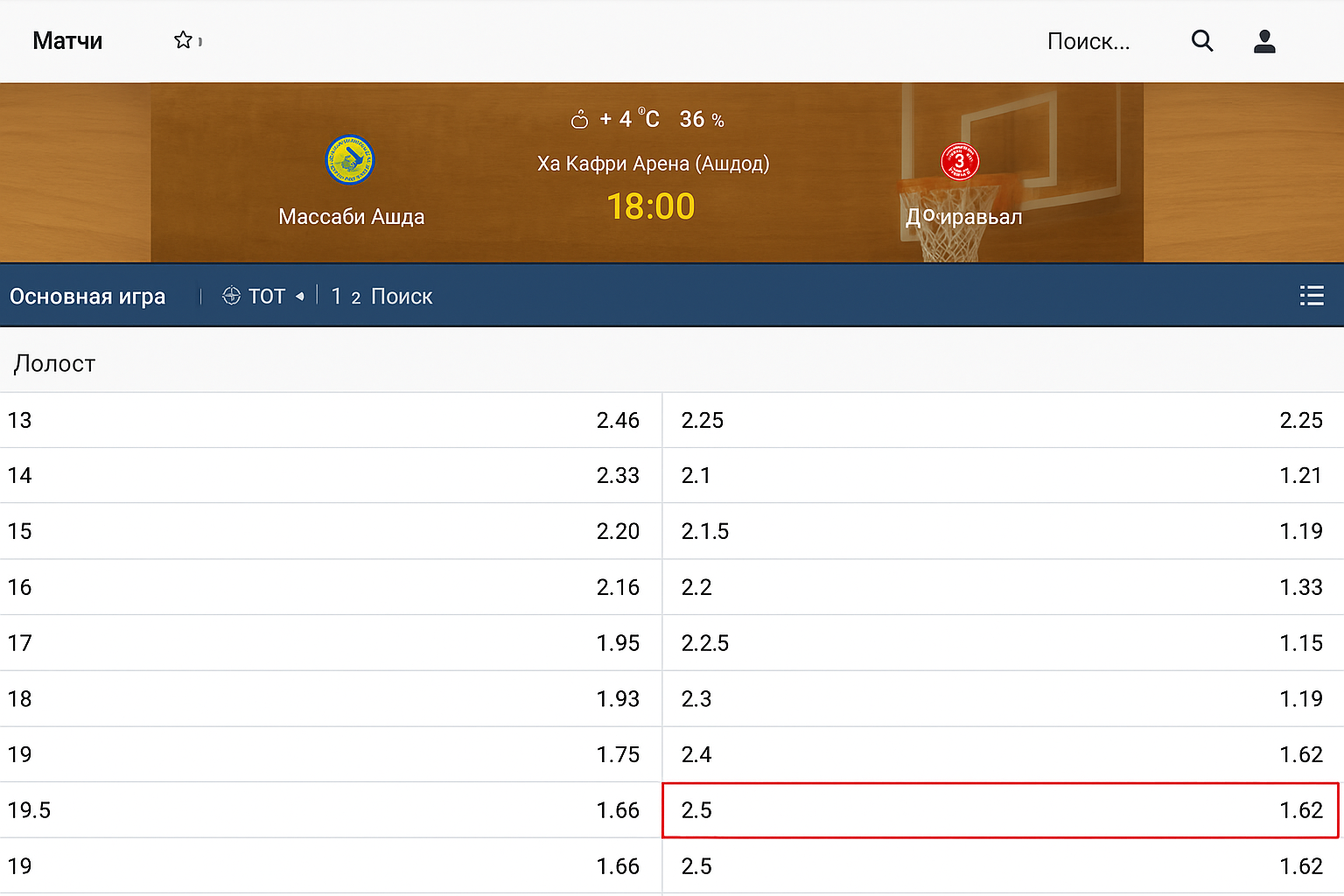Viewport: 1344px width, 896px height.
Task: Click the red away team logo
Action: pos(959,162)
